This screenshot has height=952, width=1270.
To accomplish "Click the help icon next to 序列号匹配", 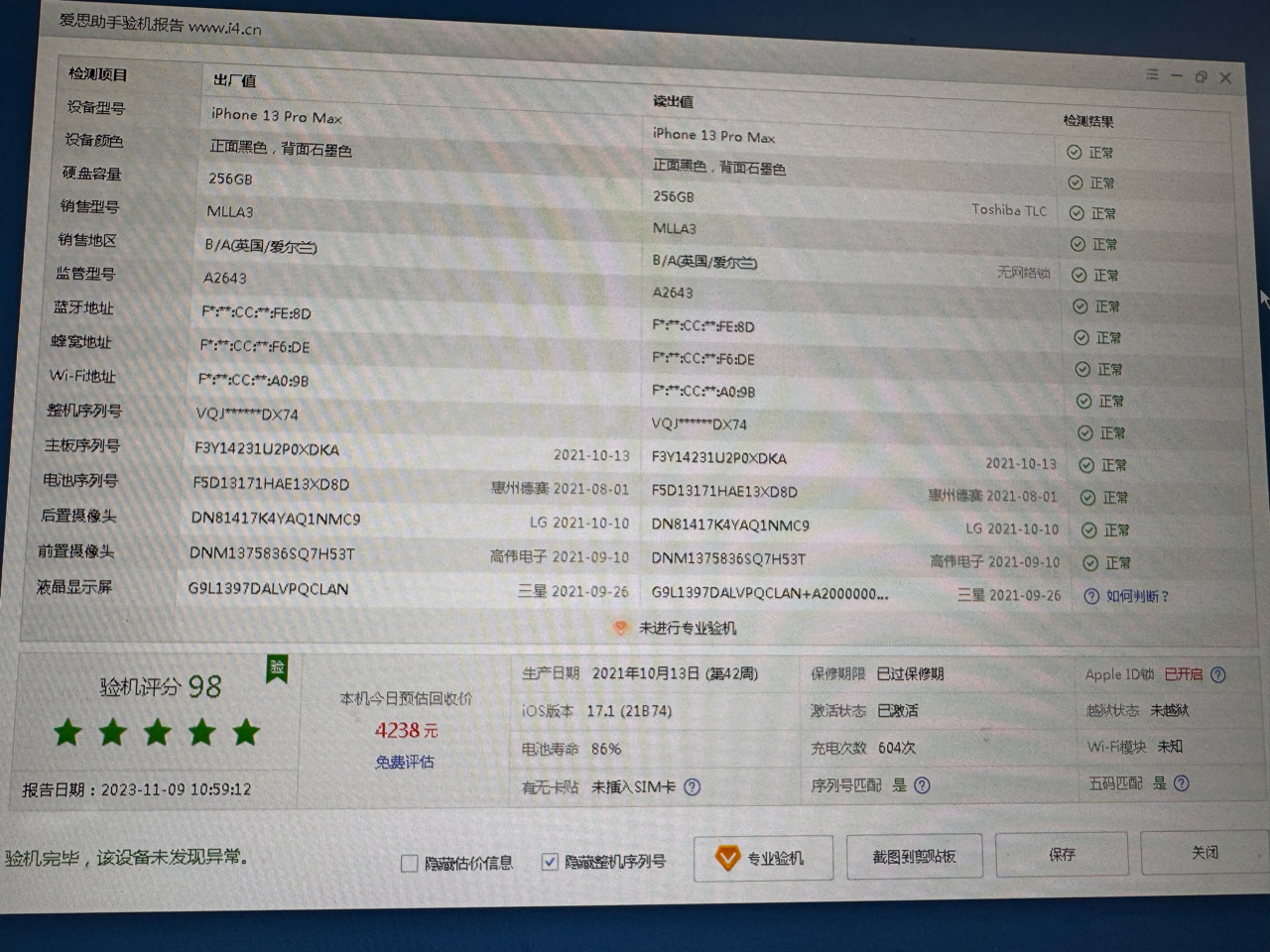I will point(921,784).
